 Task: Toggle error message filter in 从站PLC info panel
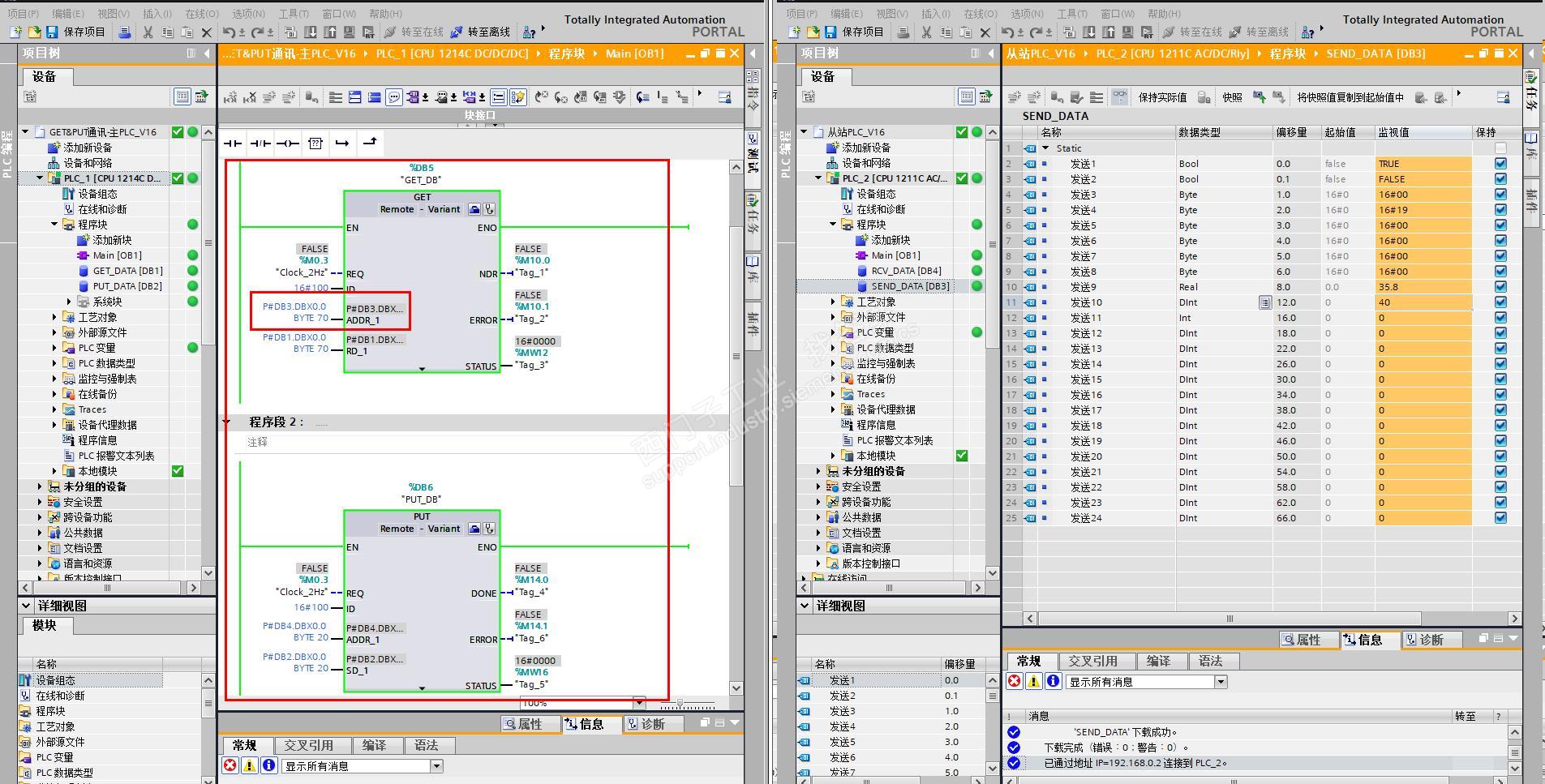coord(1014,682)
